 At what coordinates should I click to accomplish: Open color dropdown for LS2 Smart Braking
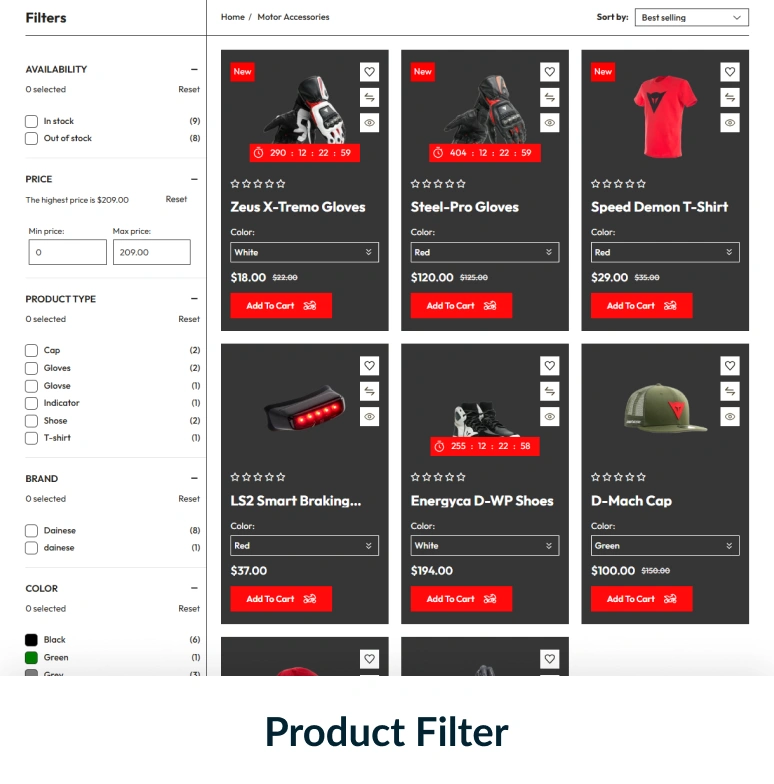click(x=304, y=546)
